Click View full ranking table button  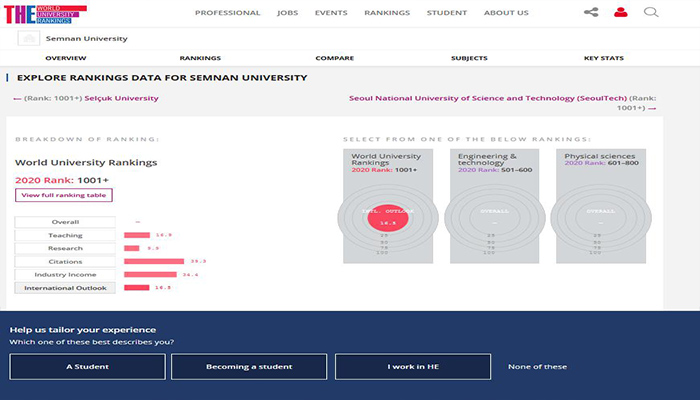coord(64,195)
